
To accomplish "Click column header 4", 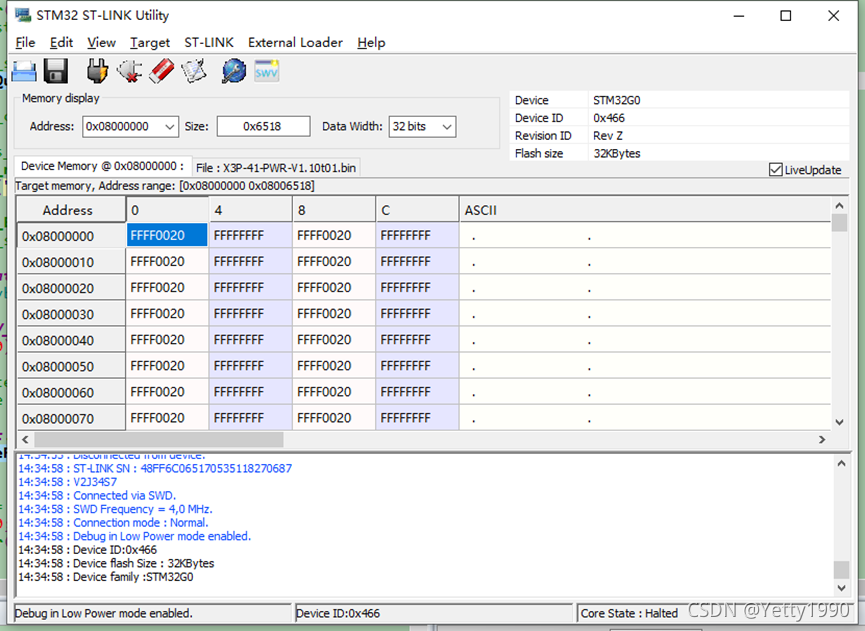I will click(250, 210).
